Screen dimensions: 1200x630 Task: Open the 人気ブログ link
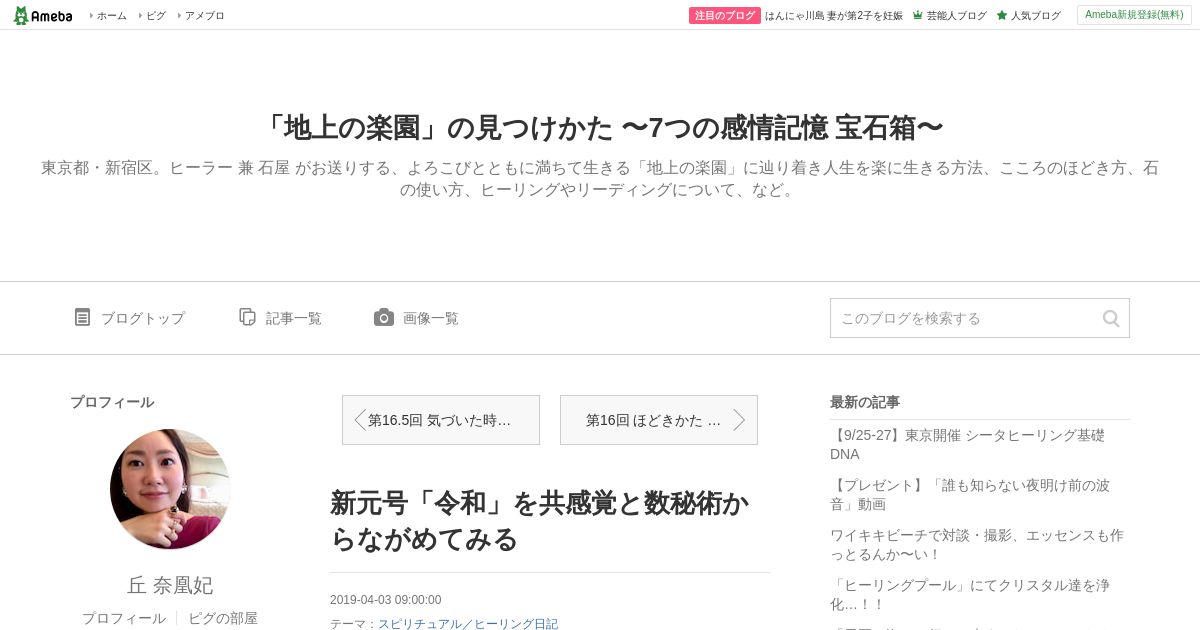1035,15
